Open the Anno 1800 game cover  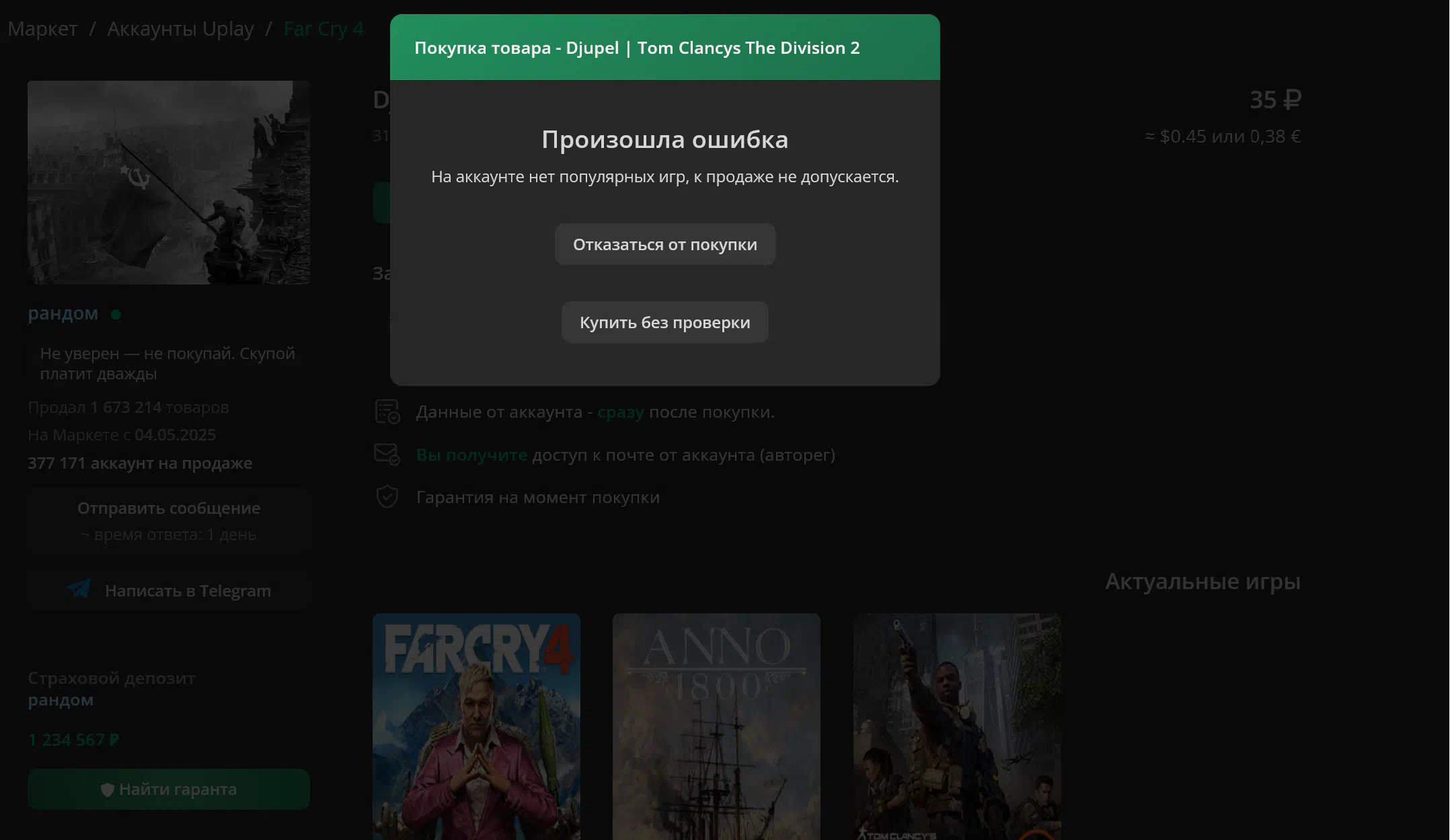pyautogui.click(x=716, y=726)
